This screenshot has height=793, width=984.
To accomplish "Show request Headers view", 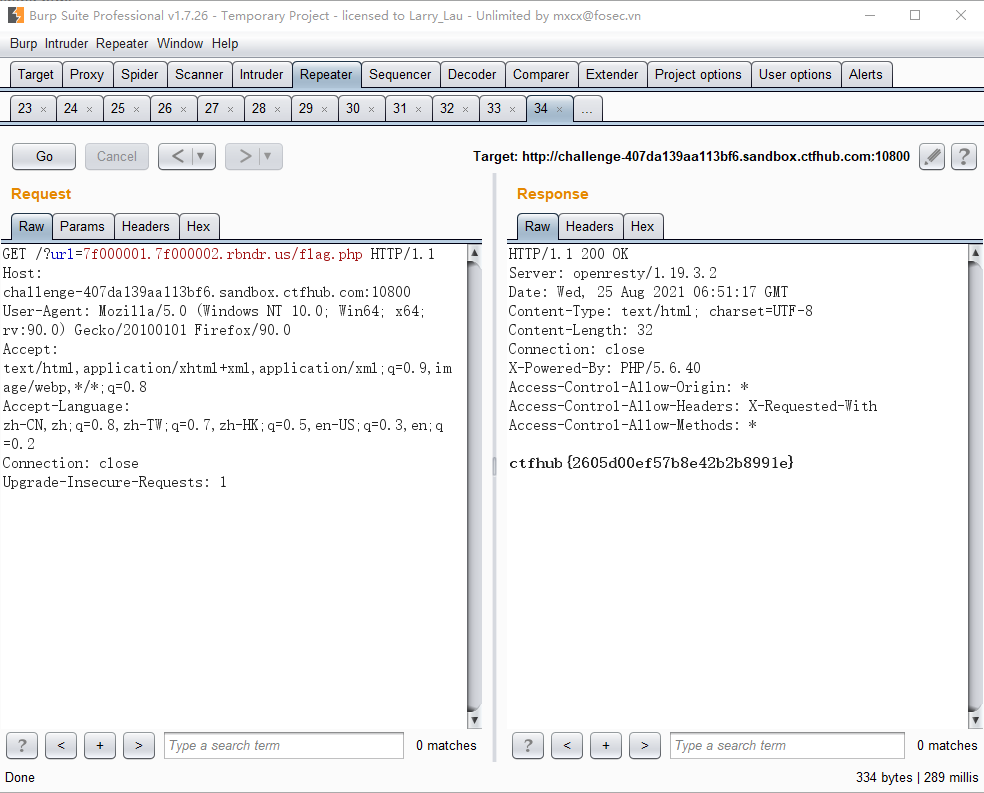I will click(146, 226).
